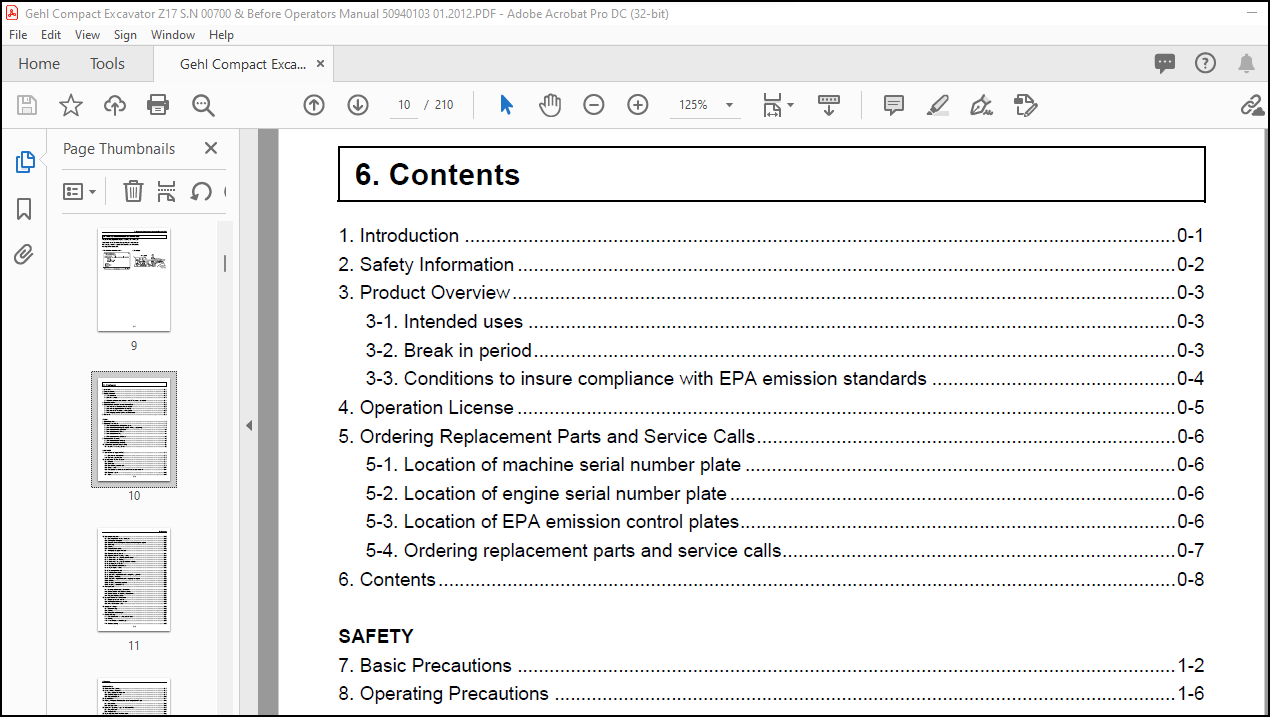The width and height of the screenshot is (1270, 717).
Task: Click the scrolling mode keyboard icon
Action: pyautogui.click(x=828, y=105)
